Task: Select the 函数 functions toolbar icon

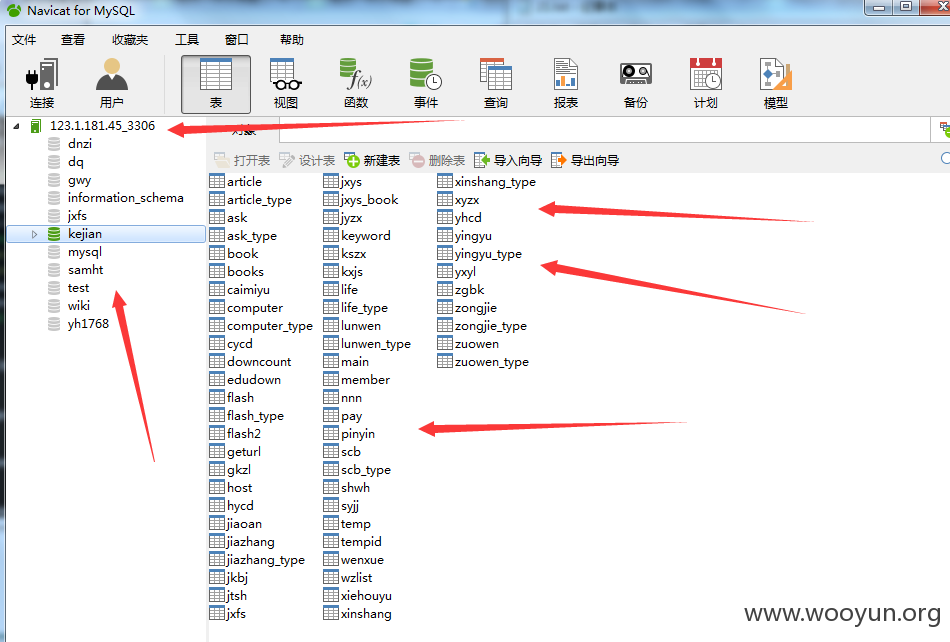Action: pos(356,84)
